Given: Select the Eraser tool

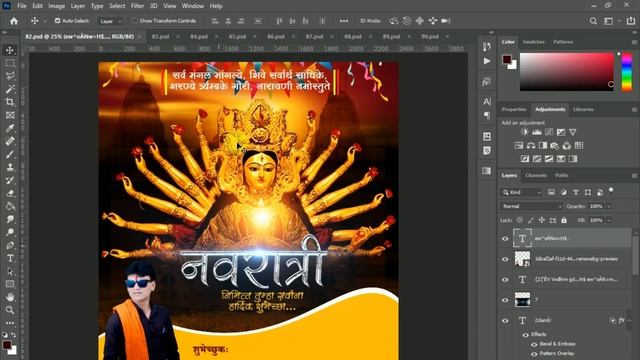Looking at the screenshot, I should pos(10,193).
